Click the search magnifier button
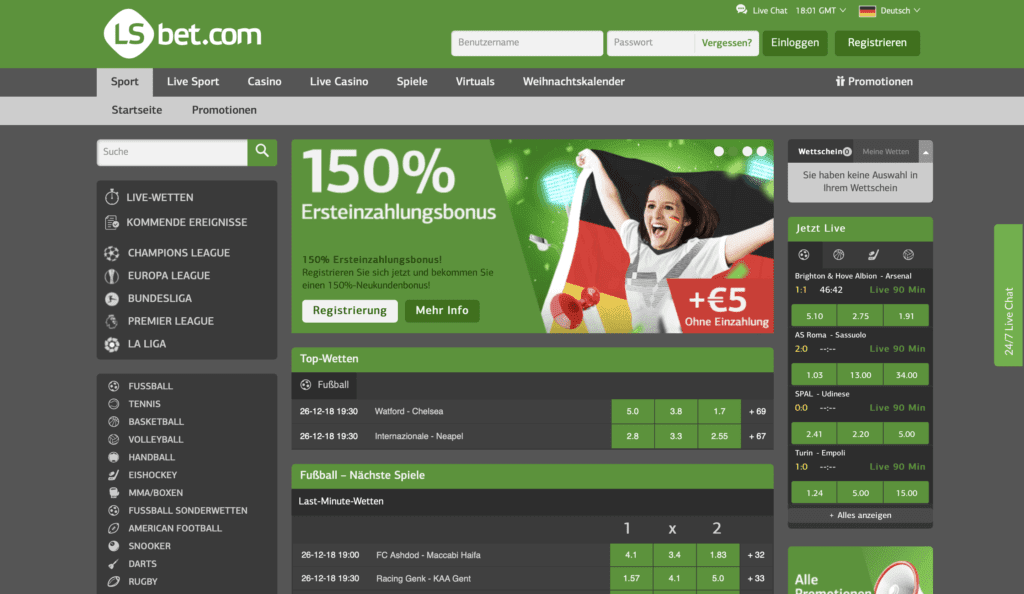This screenshot has height=594, width=1024. [262, 151]
